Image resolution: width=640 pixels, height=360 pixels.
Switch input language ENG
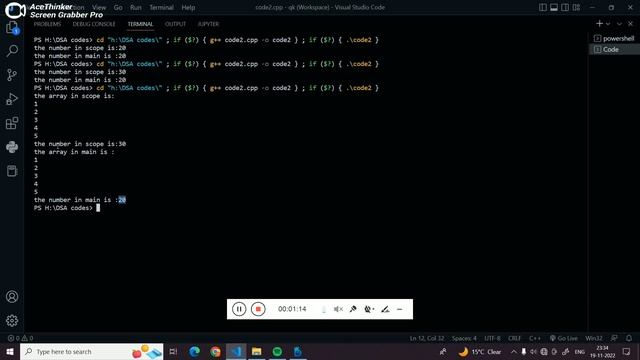pyautogui.click(x=580, y=351)
